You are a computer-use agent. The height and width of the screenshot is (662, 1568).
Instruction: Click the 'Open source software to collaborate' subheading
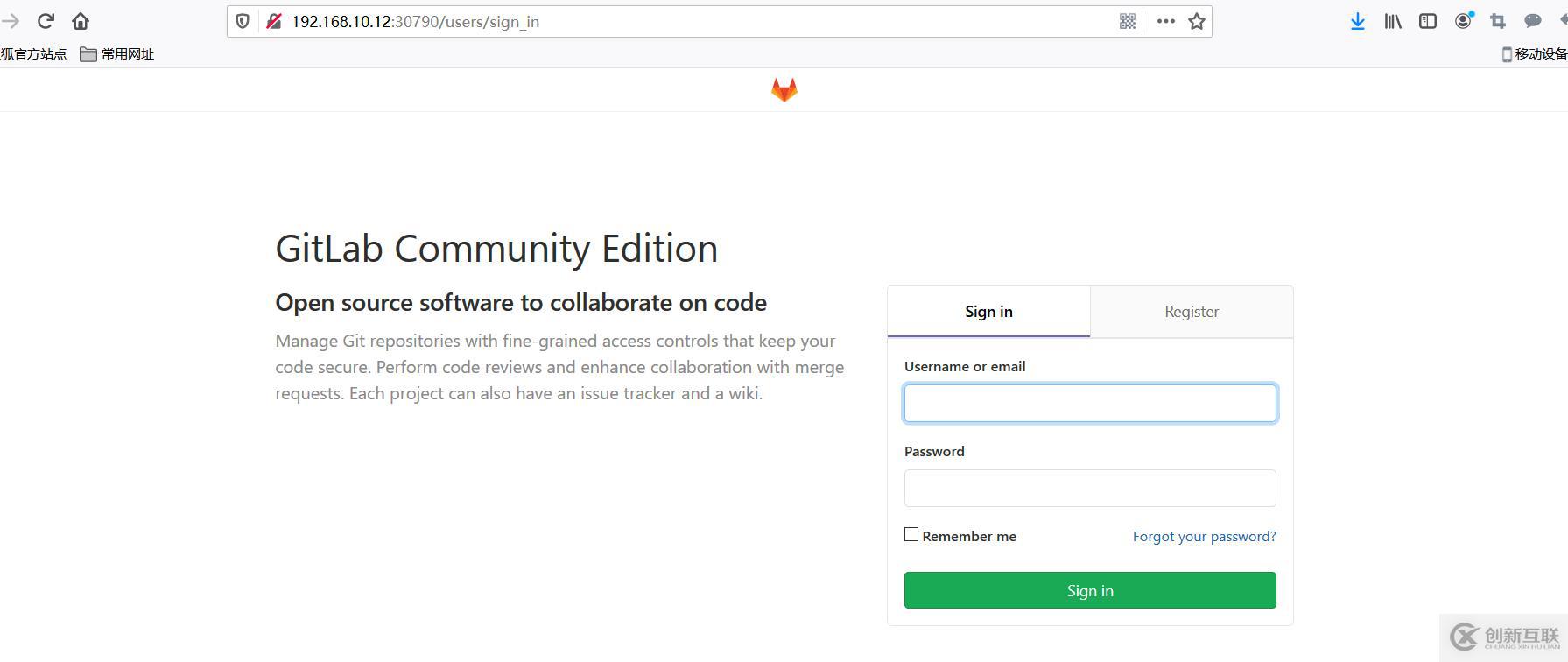521,303
